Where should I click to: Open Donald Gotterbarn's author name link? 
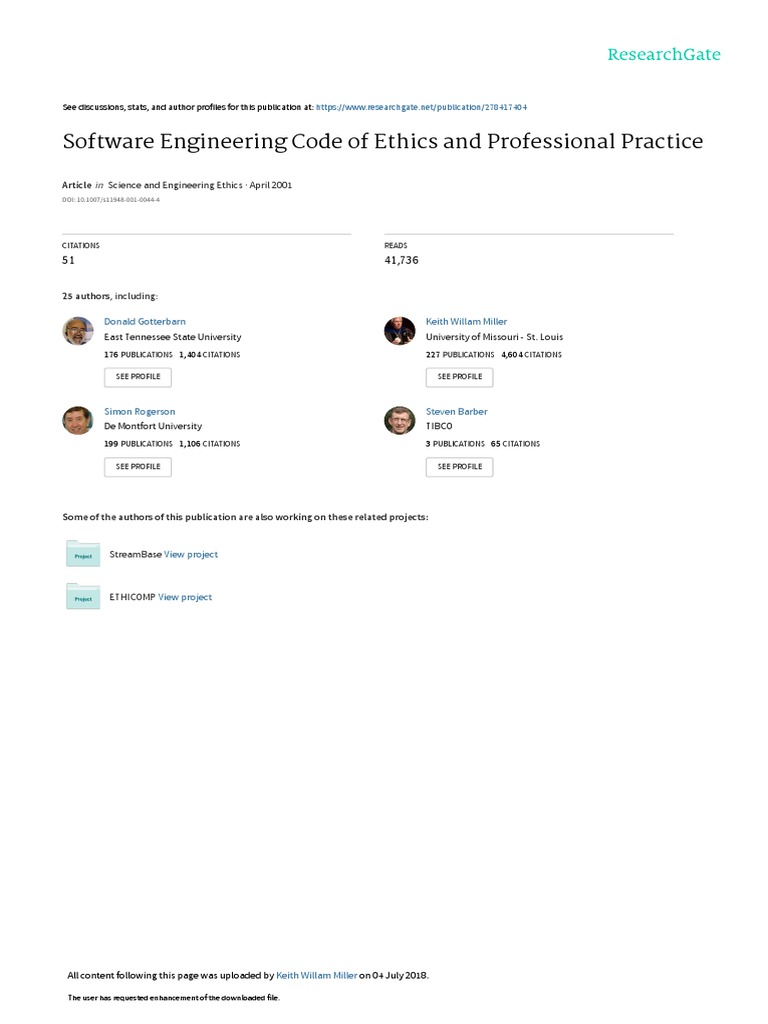coord(145,322)
